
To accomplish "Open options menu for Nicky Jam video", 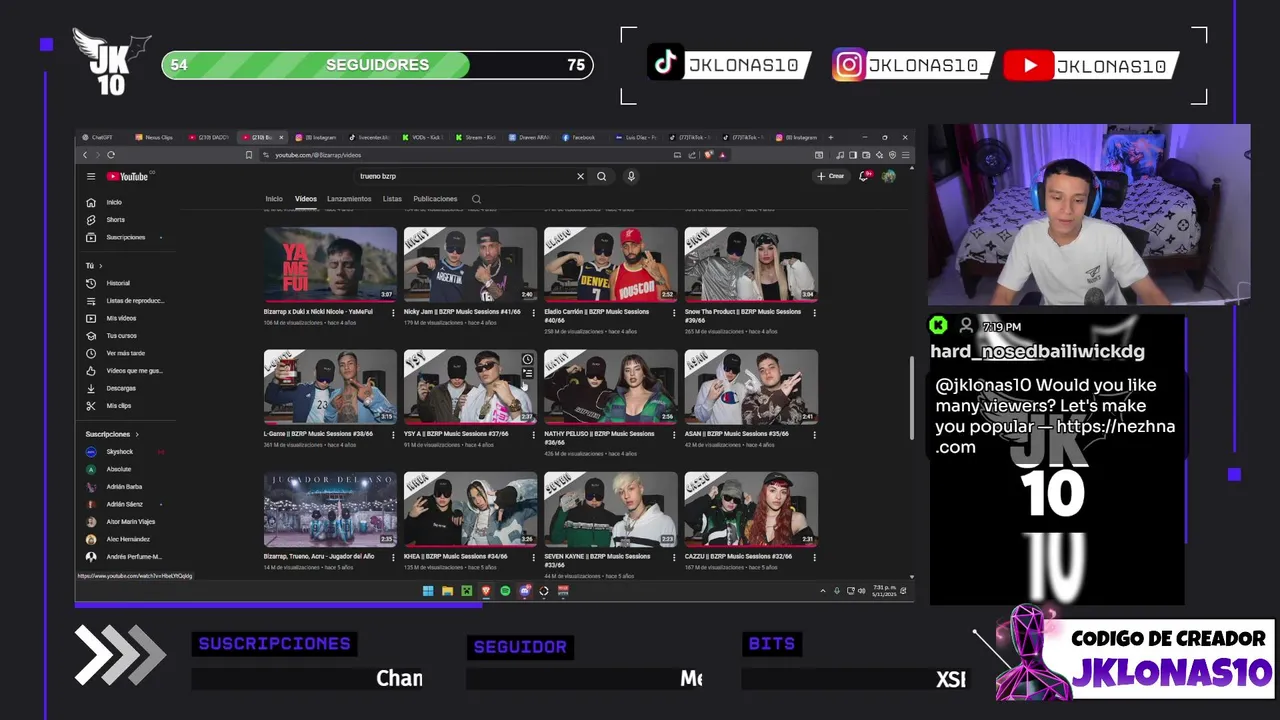I will [x=533, y=313].
